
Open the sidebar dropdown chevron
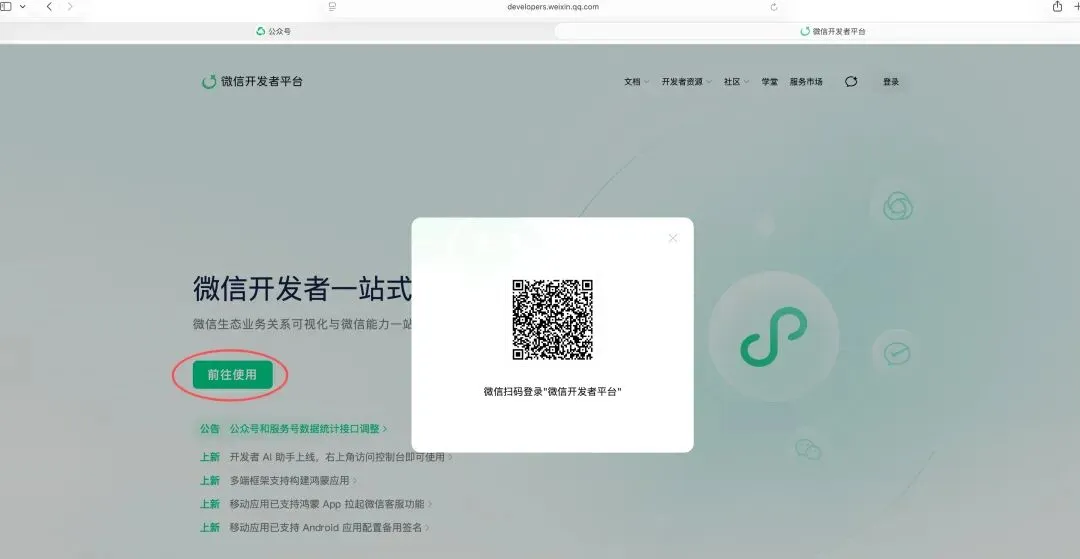click(22, 7)
